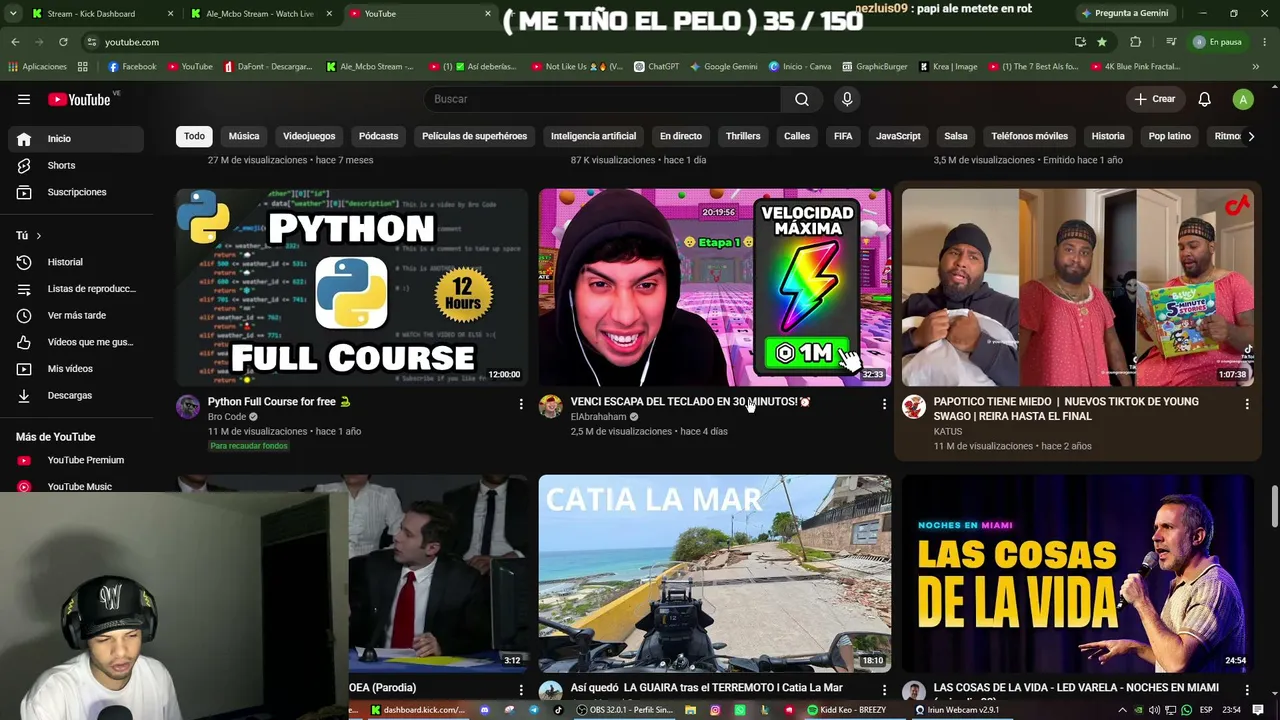Open options menu for VENCI ESCAPA DEL TECLADO
Screen dimensions: 1280x720
pos(883,404)
